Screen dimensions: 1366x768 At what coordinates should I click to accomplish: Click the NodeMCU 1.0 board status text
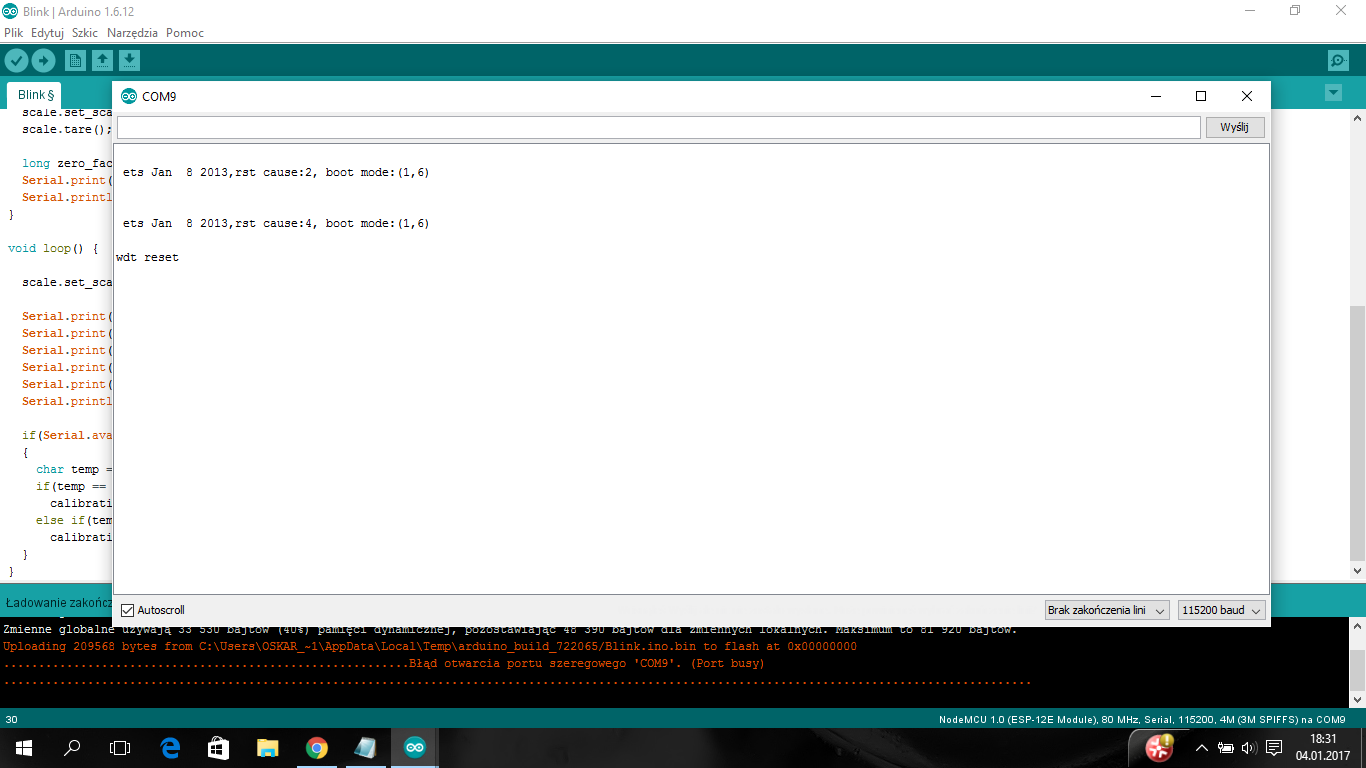tap(1142, 720)
